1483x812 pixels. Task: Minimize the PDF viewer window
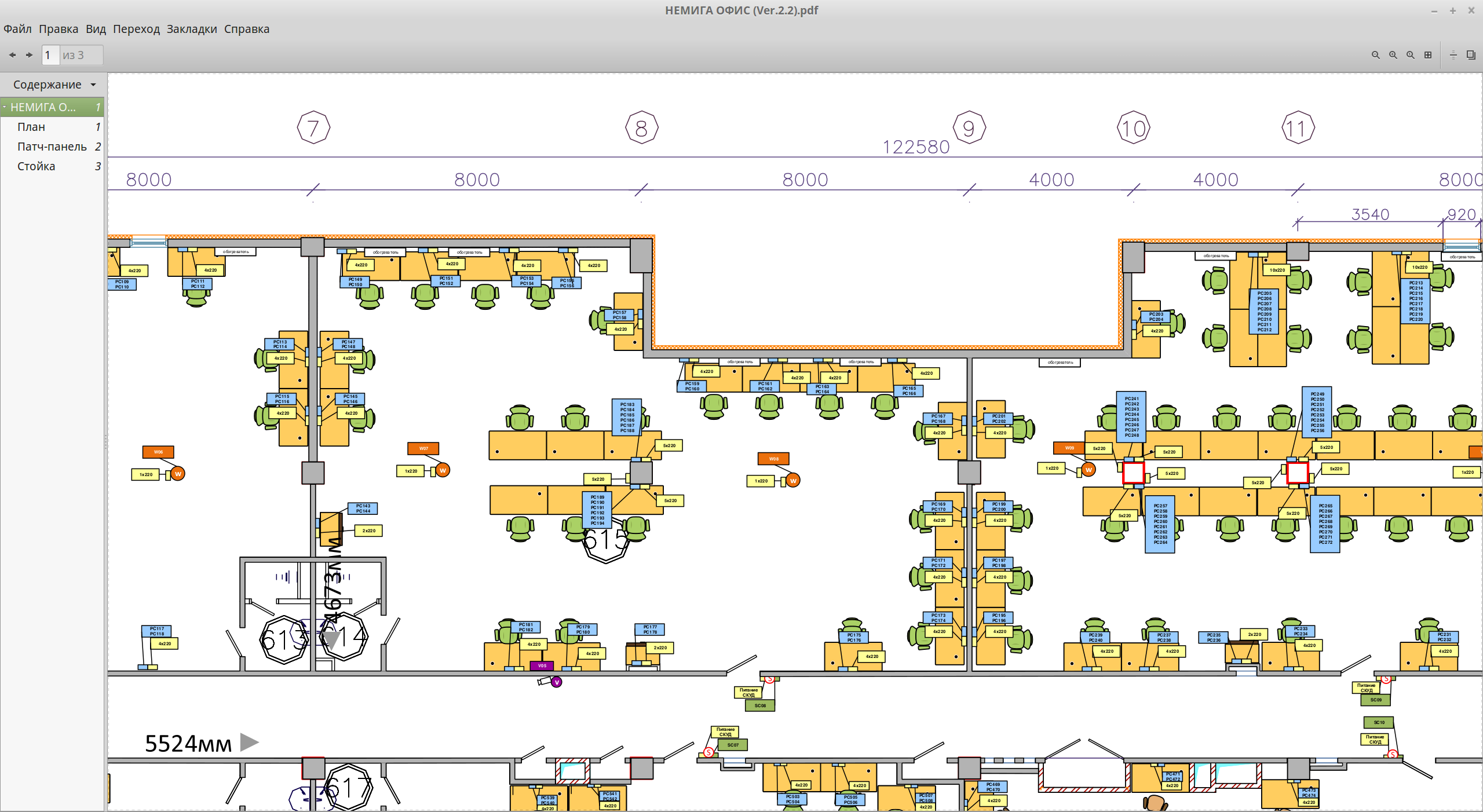tap(1434, 10)
